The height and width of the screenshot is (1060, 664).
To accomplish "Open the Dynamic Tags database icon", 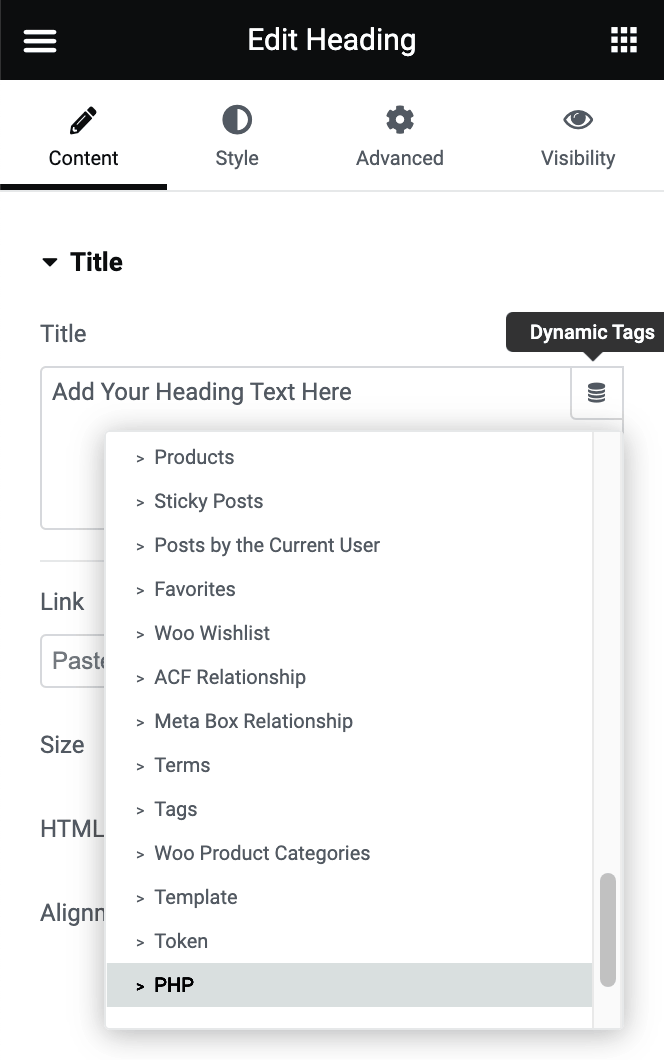I will tap(596, 393).
